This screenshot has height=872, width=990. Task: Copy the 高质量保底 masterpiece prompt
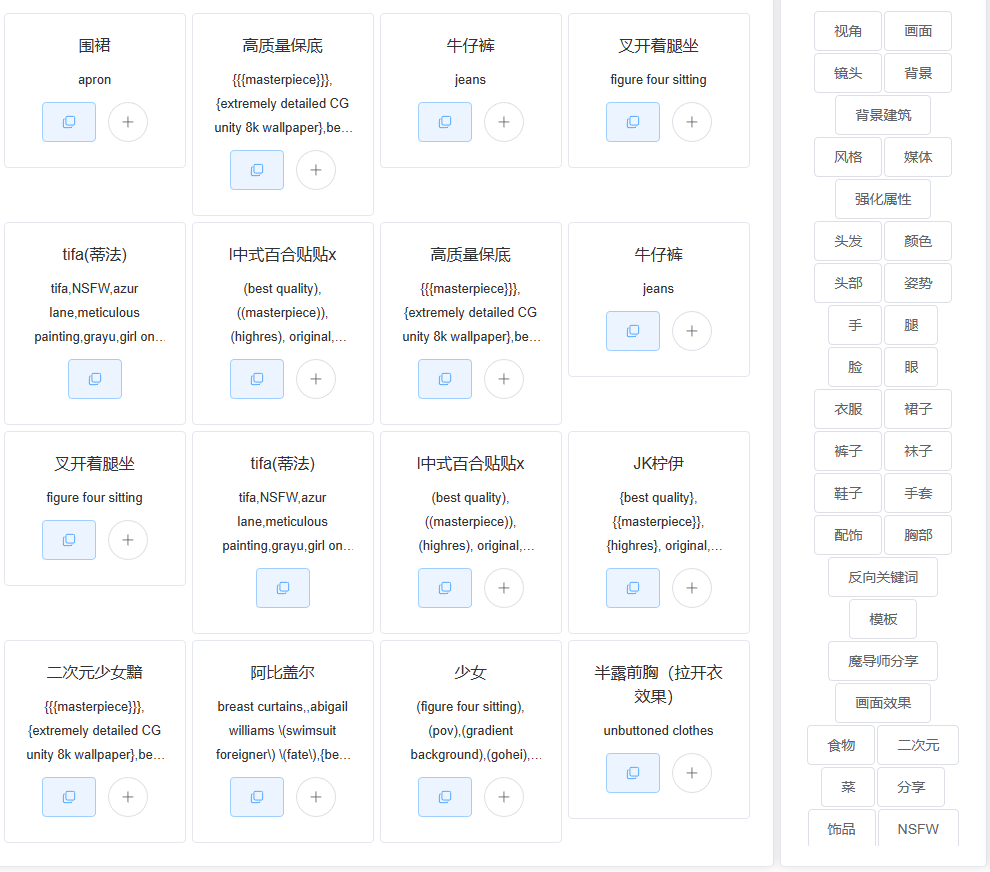click(x=257, y=170)
